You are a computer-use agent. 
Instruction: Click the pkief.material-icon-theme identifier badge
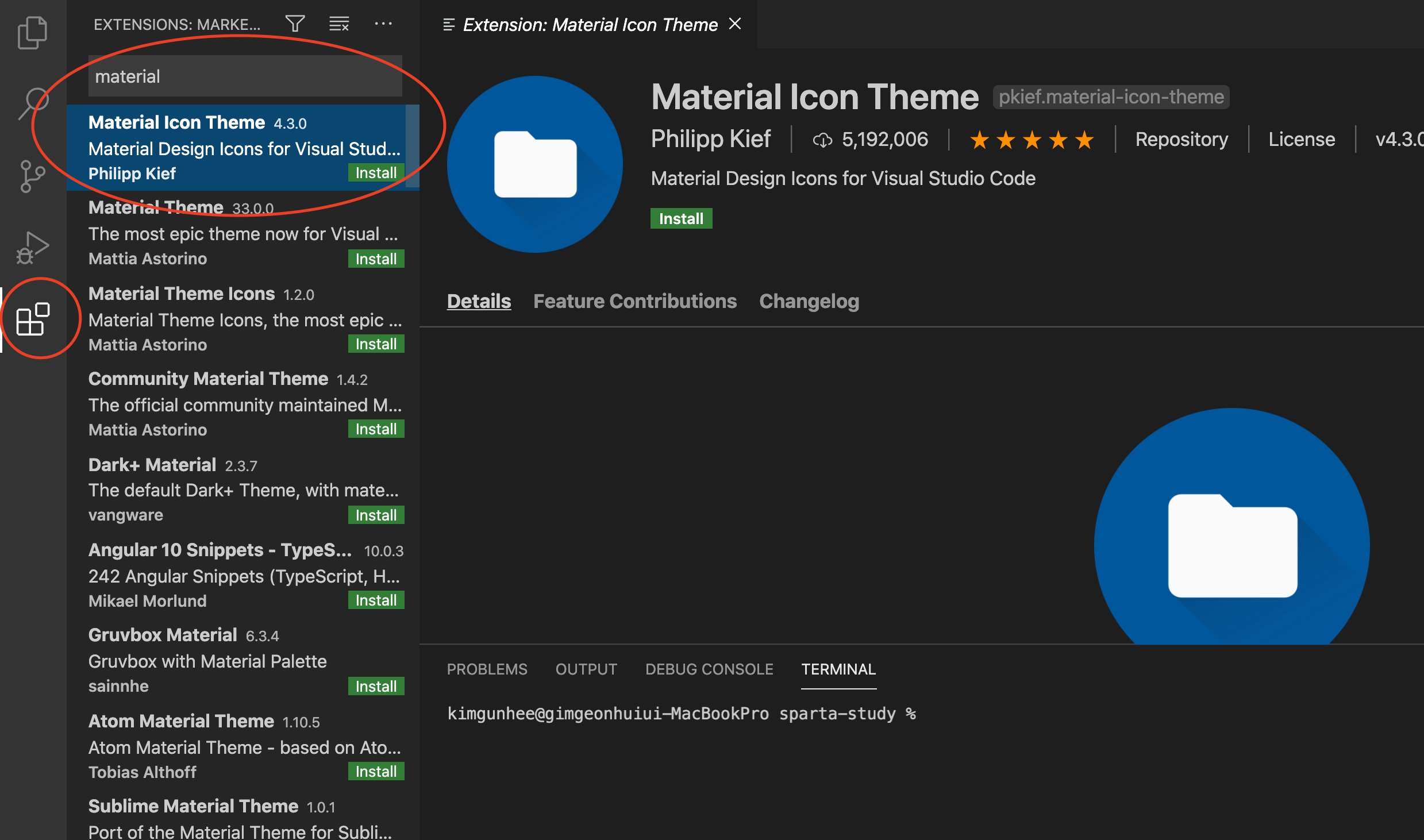[x=1111, y=97]
